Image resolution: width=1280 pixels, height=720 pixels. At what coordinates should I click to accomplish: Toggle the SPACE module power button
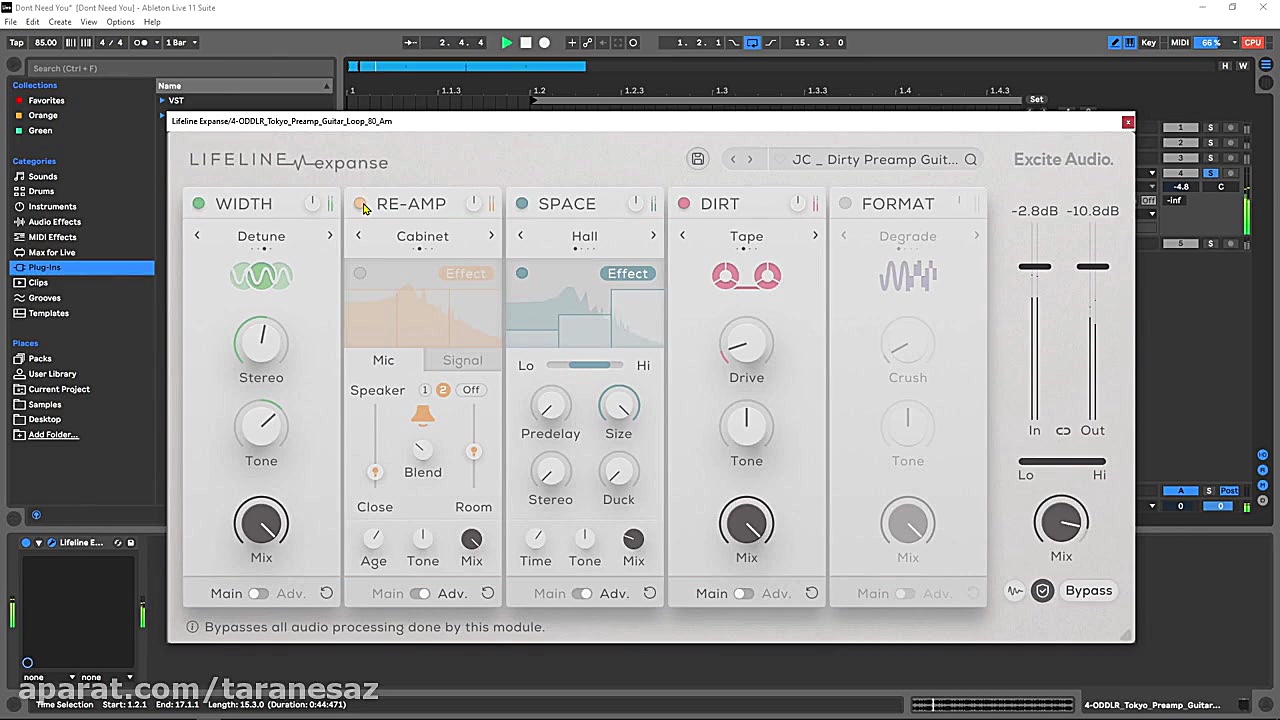[x=522, y=204]
